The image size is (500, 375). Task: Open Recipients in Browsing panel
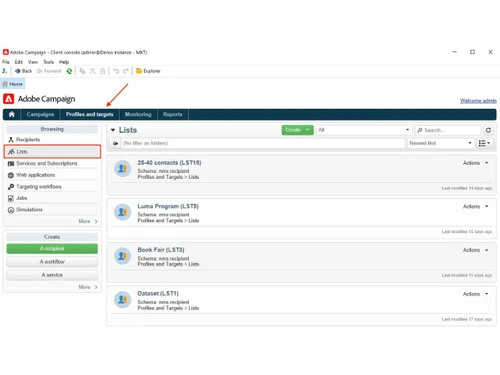[52, 140]
